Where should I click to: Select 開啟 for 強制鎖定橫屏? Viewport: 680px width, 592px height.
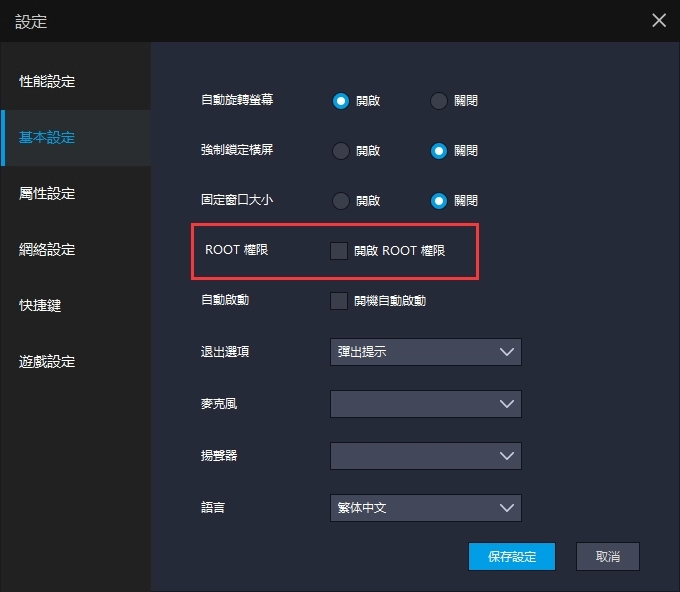pyautogui.click(x=341, y=150)
